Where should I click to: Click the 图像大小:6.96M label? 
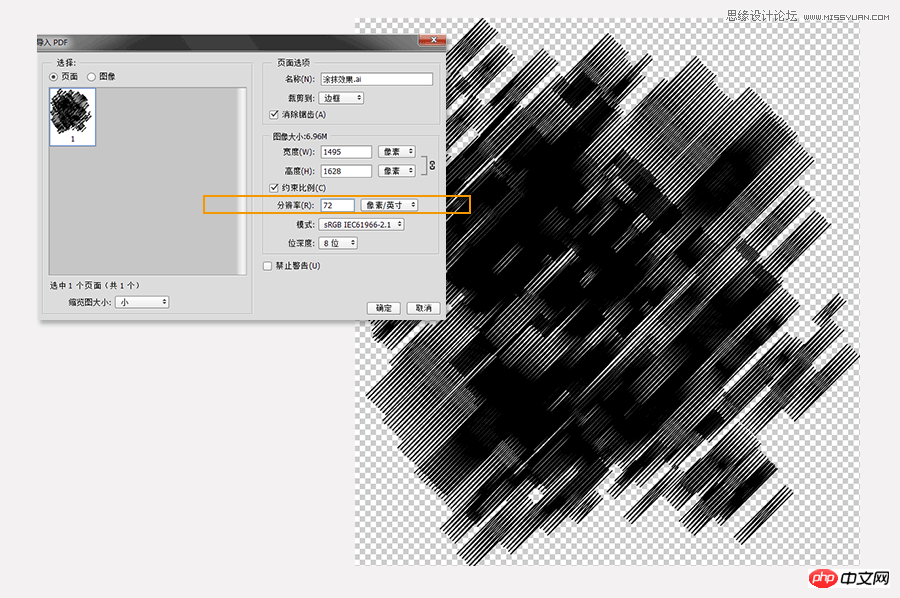tap(300, 137)
